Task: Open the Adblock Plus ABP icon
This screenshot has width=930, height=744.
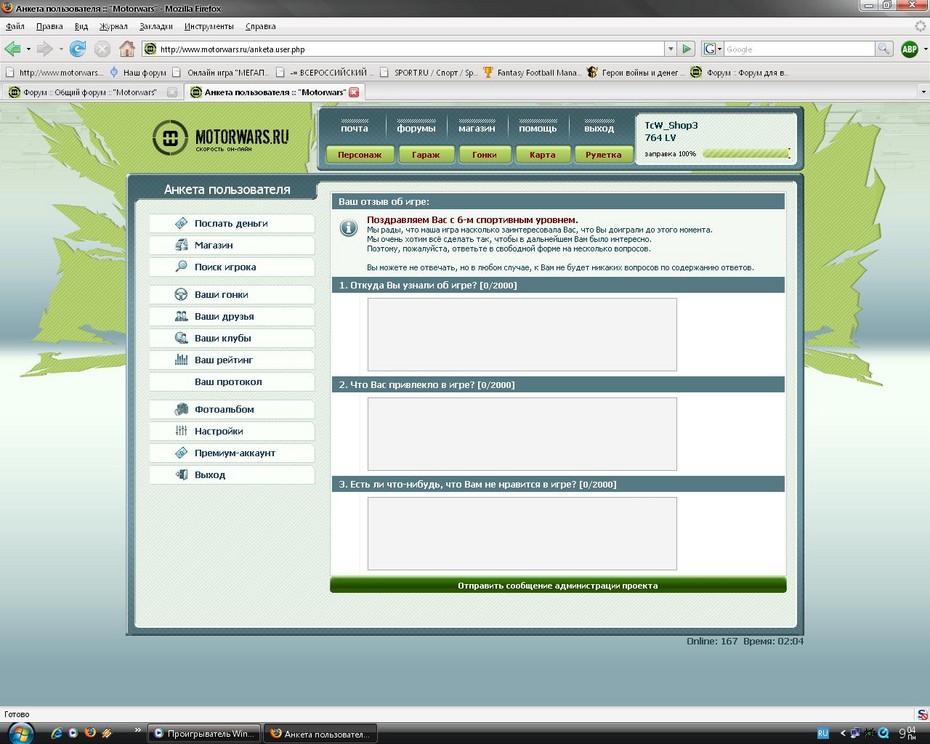Action: point(909,49)
